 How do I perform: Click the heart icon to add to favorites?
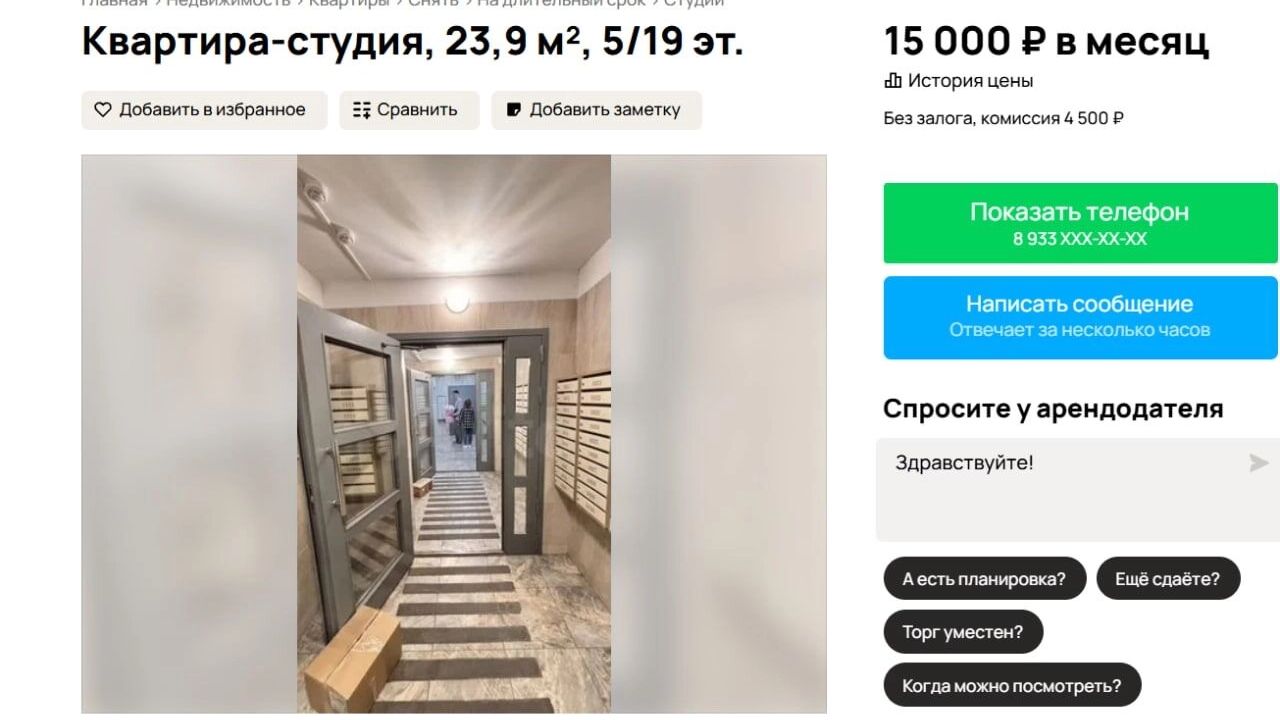tap(103, 110)
